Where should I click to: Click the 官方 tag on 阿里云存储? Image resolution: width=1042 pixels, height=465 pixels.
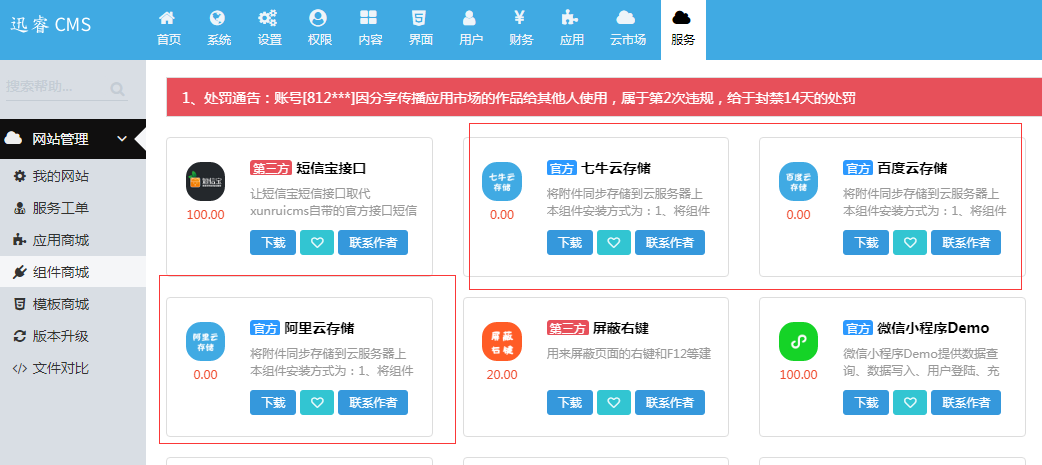point(265,328)
